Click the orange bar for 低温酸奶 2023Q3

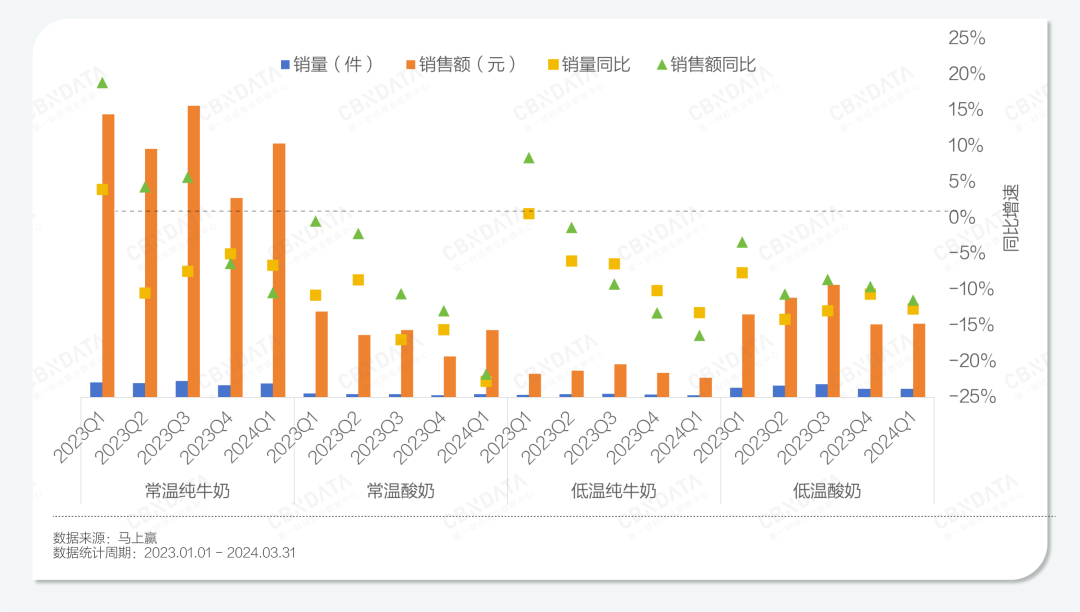[x=833, y=340]
